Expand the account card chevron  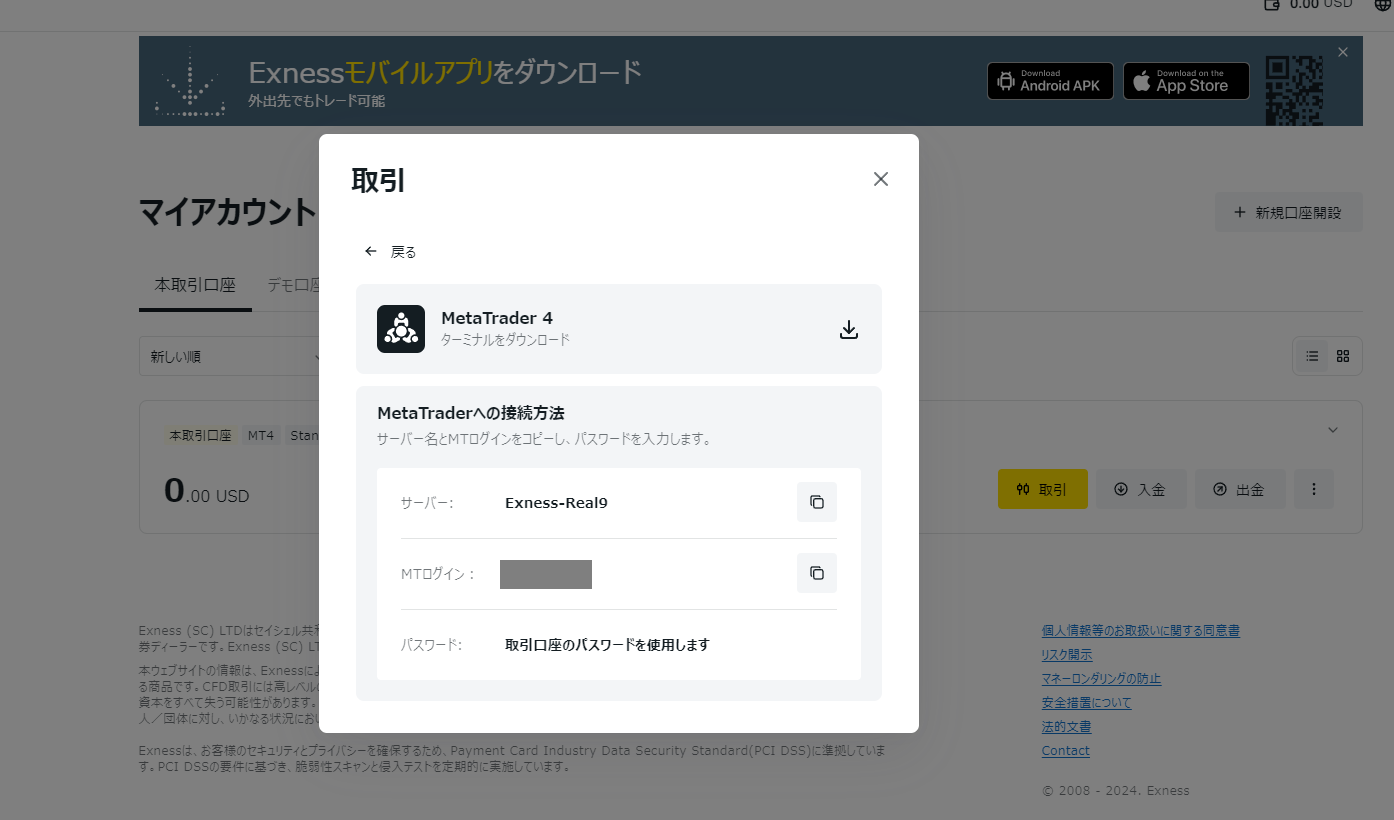[x=1332, y=430]
